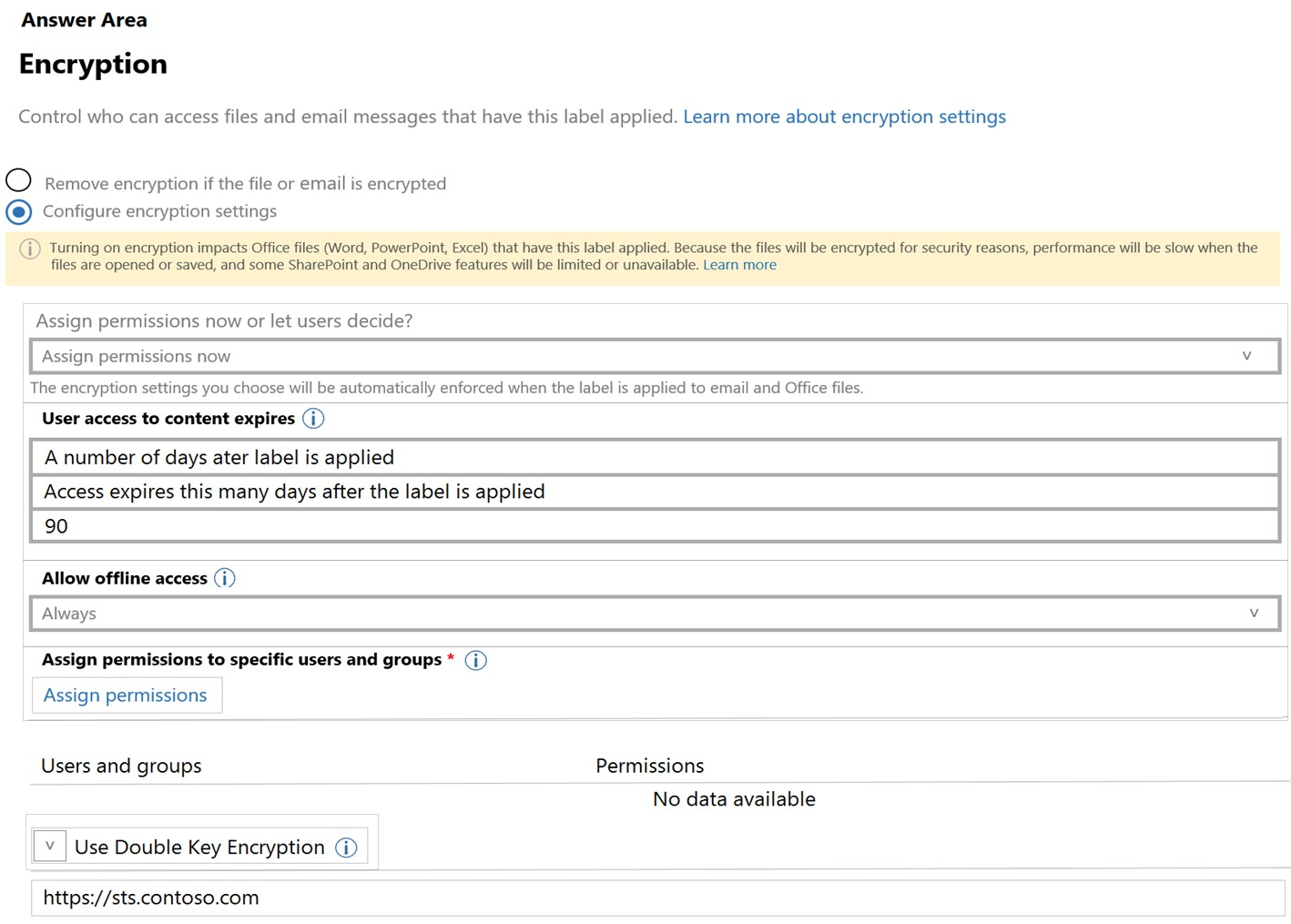The width and height of the screenshot is (1291, 924).
Task: Open the Assign permissions now dropdown
Action: point(654,356)
